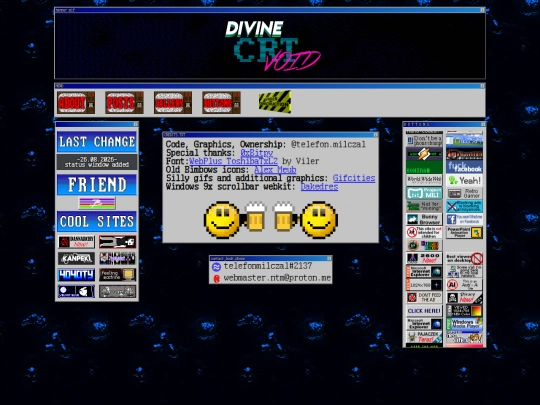
Task: Follow the Dakedres scrollbar link
Action: 319,187
